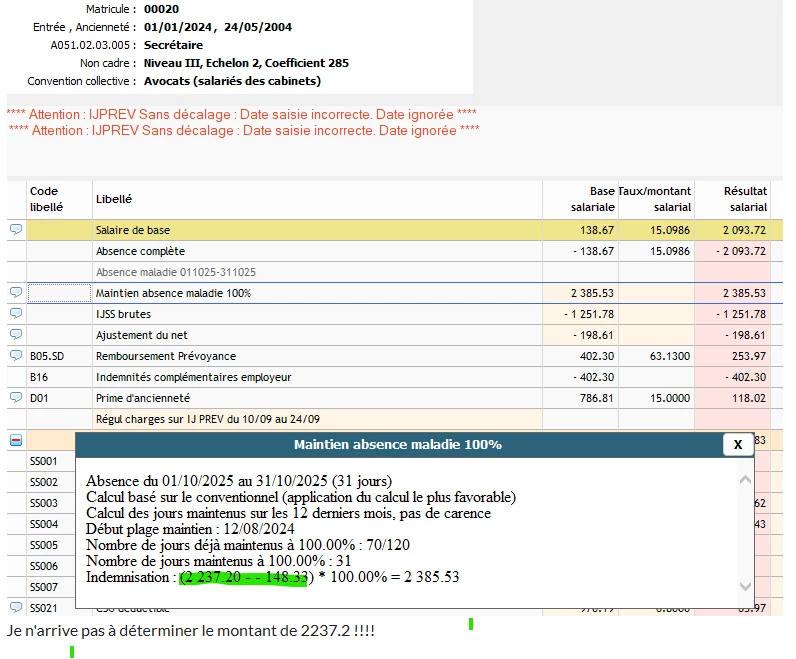Viewport: 796px width, 659px height.
Task: Select the Remboursement Prévoyance label
Action: tap(166, 356)
